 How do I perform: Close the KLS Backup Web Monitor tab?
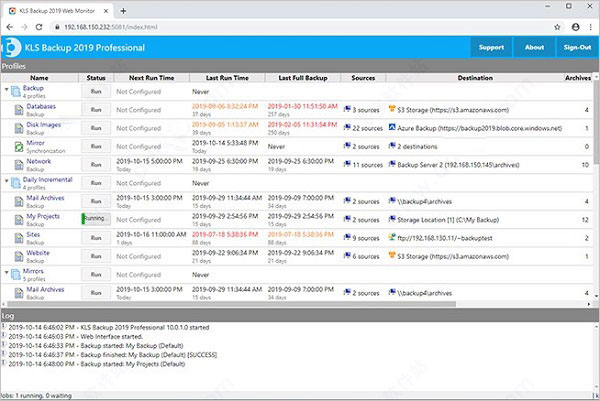(106, 11)
